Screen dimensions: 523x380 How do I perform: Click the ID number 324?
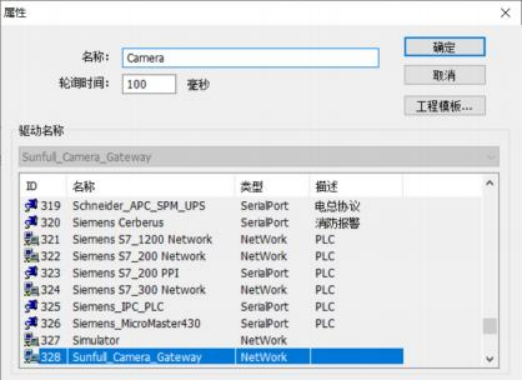click(50, 290)
